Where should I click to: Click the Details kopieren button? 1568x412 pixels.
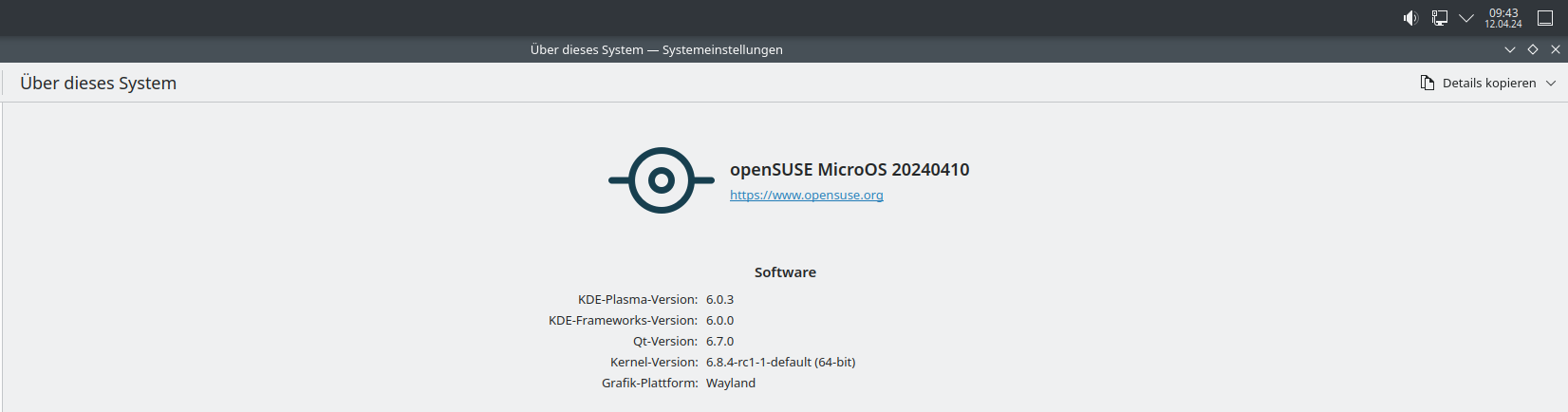coord(1488,83)
